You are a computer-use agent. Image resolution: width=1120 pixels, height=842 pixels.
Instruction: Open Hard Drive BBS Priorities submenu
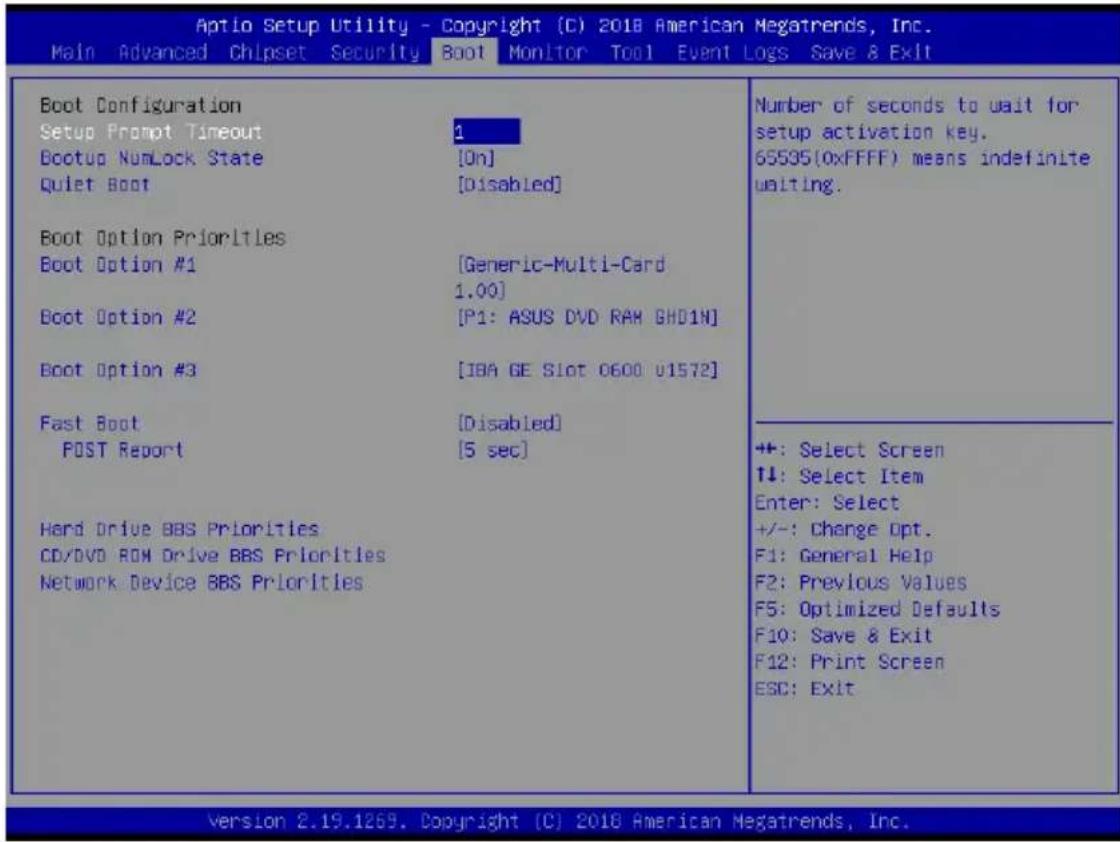point(179,529)
